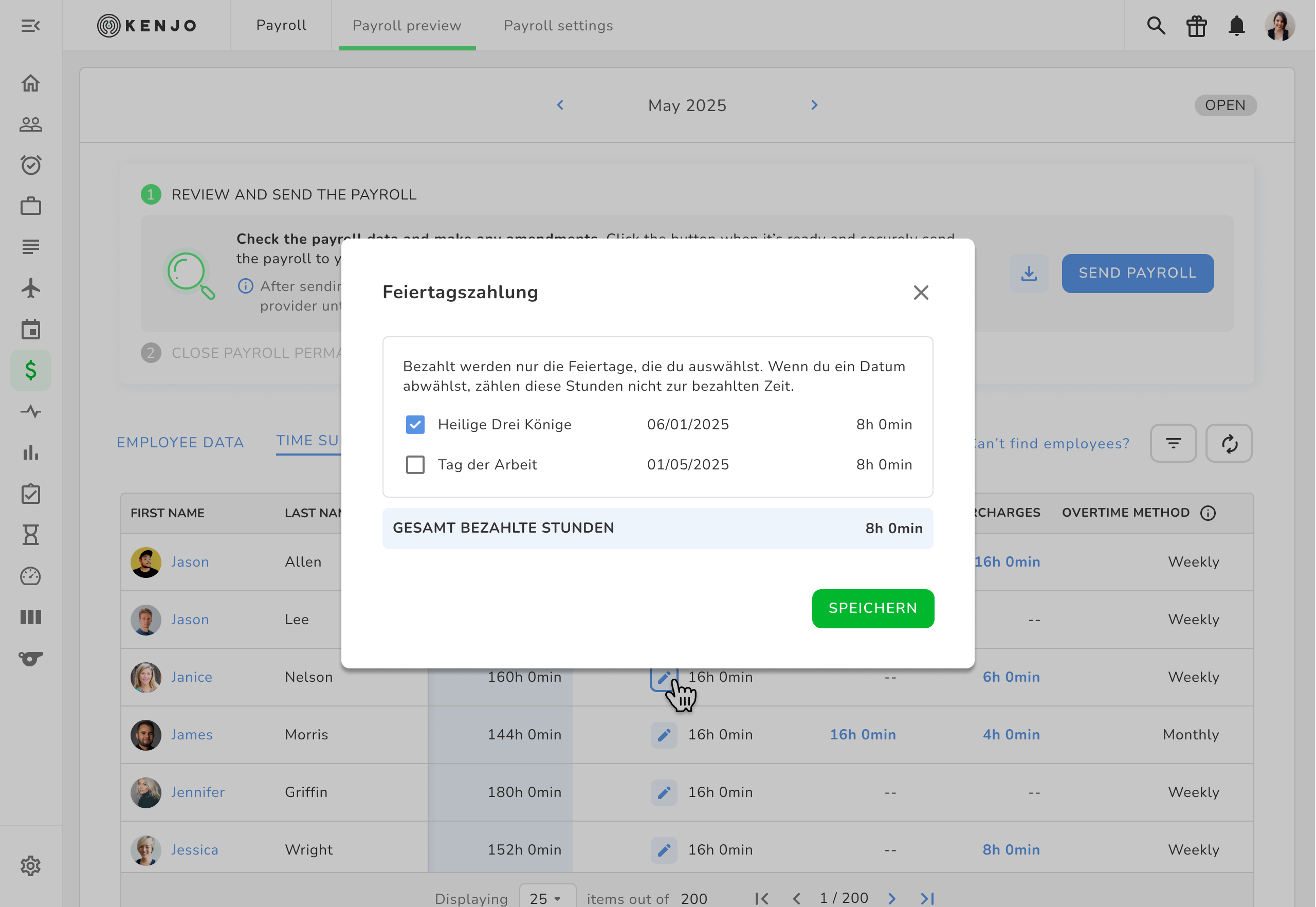Open the gift box icon in header
The height and width of the screenshot is (907, 1316).
[1196, 26]
